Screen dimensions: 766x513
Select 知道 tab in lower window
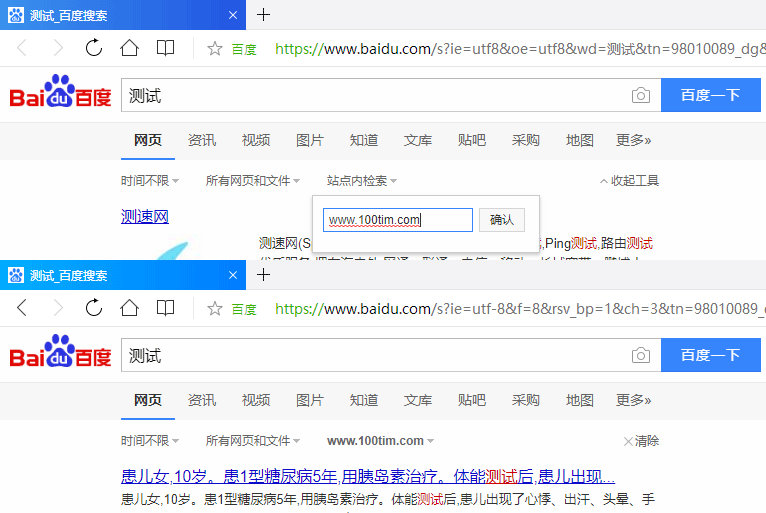point(364,400)
